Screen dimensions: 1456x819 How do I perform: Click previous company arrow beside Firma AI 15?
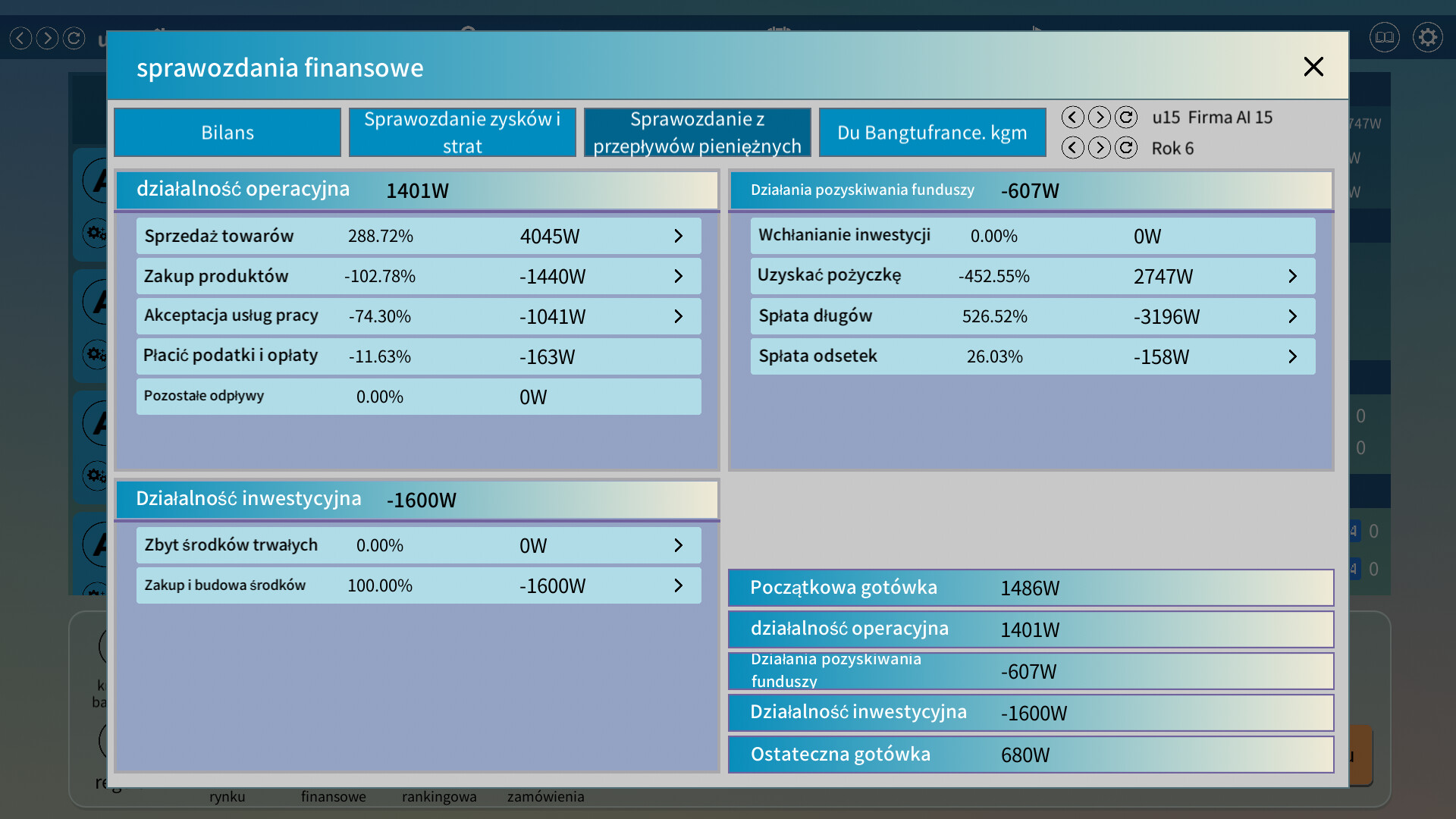pyautogui.click(x=1072, y=118)
